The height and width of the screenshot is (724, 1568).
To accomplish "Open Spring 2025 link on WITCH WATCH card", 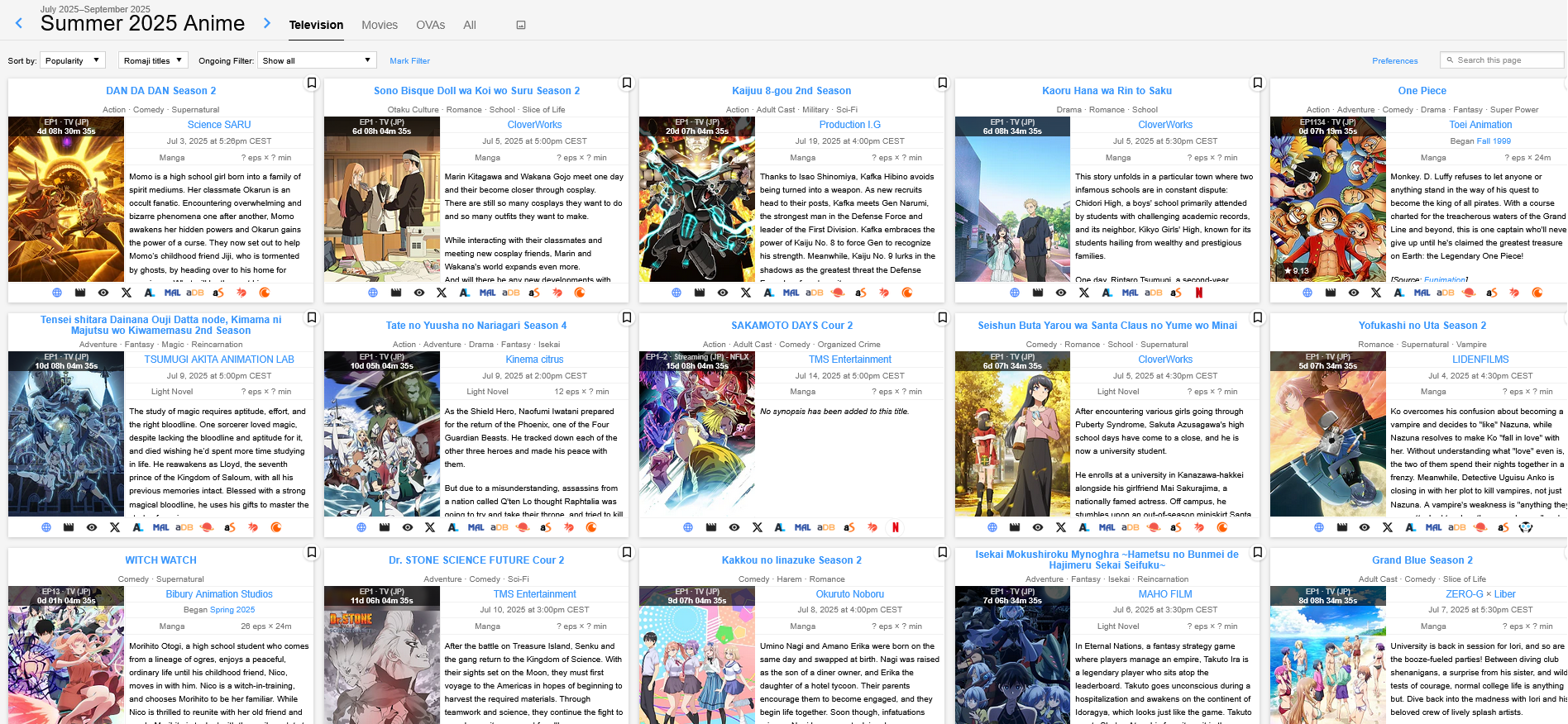I will 232,610.
